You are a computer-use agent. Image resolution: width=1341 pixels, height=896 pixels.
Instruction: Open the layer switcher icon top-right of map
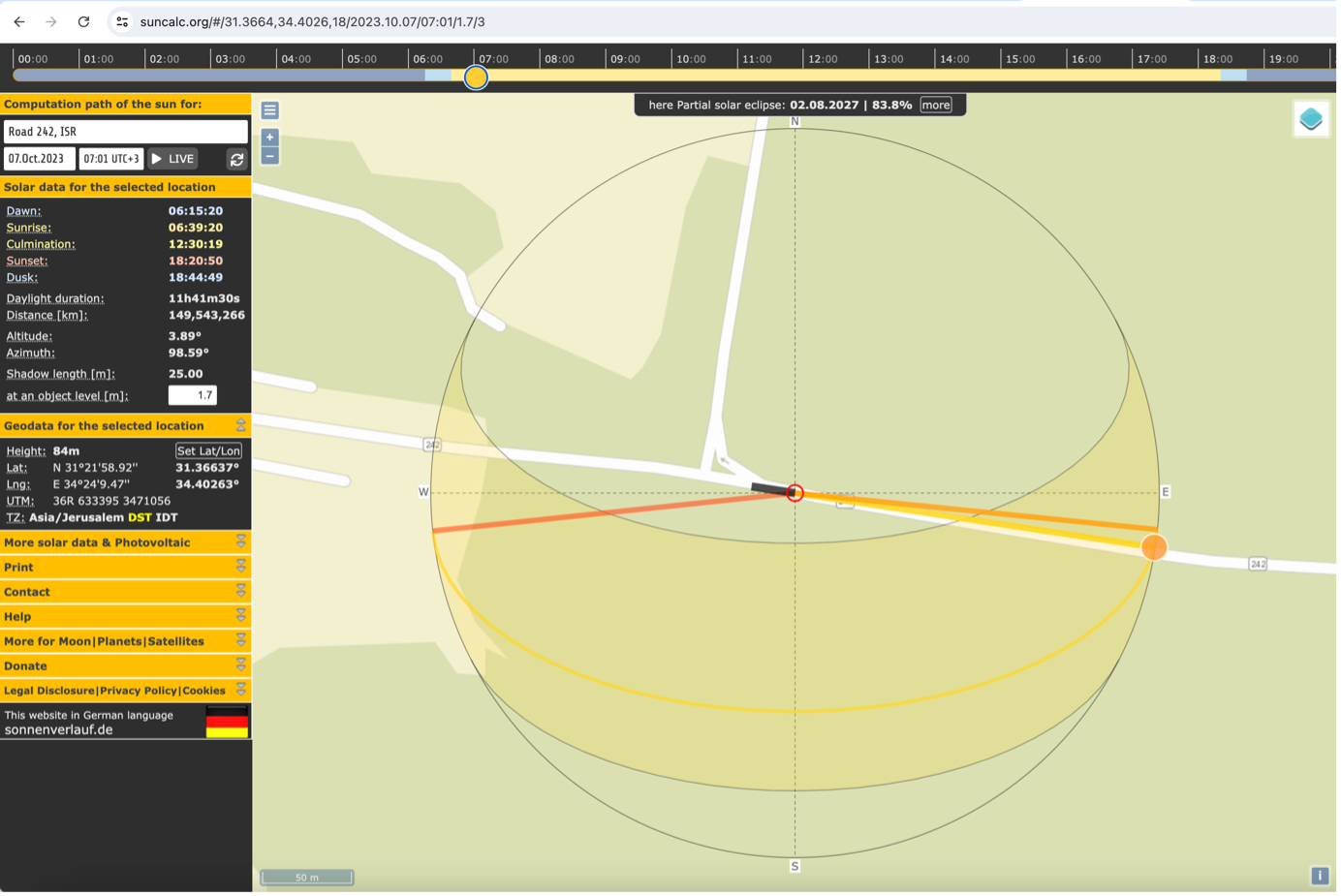click(1311, 118)
